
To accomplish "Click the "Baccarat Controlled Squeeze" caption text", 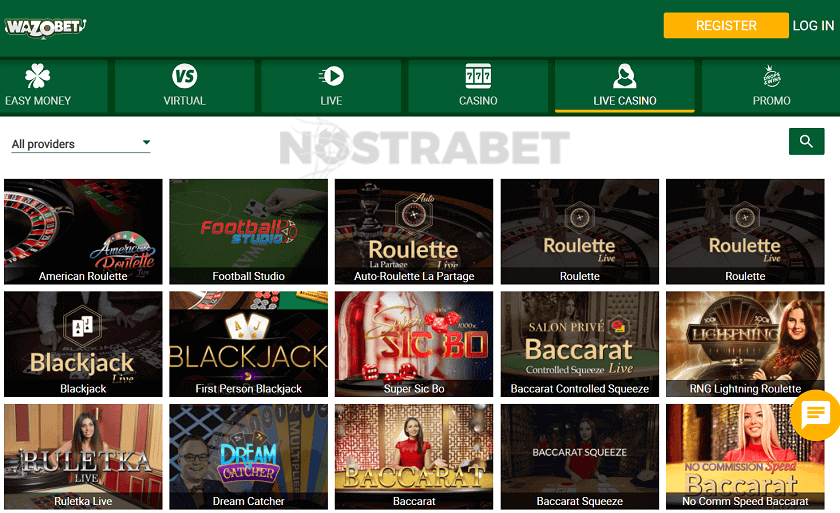I will (x=580, y=389).
